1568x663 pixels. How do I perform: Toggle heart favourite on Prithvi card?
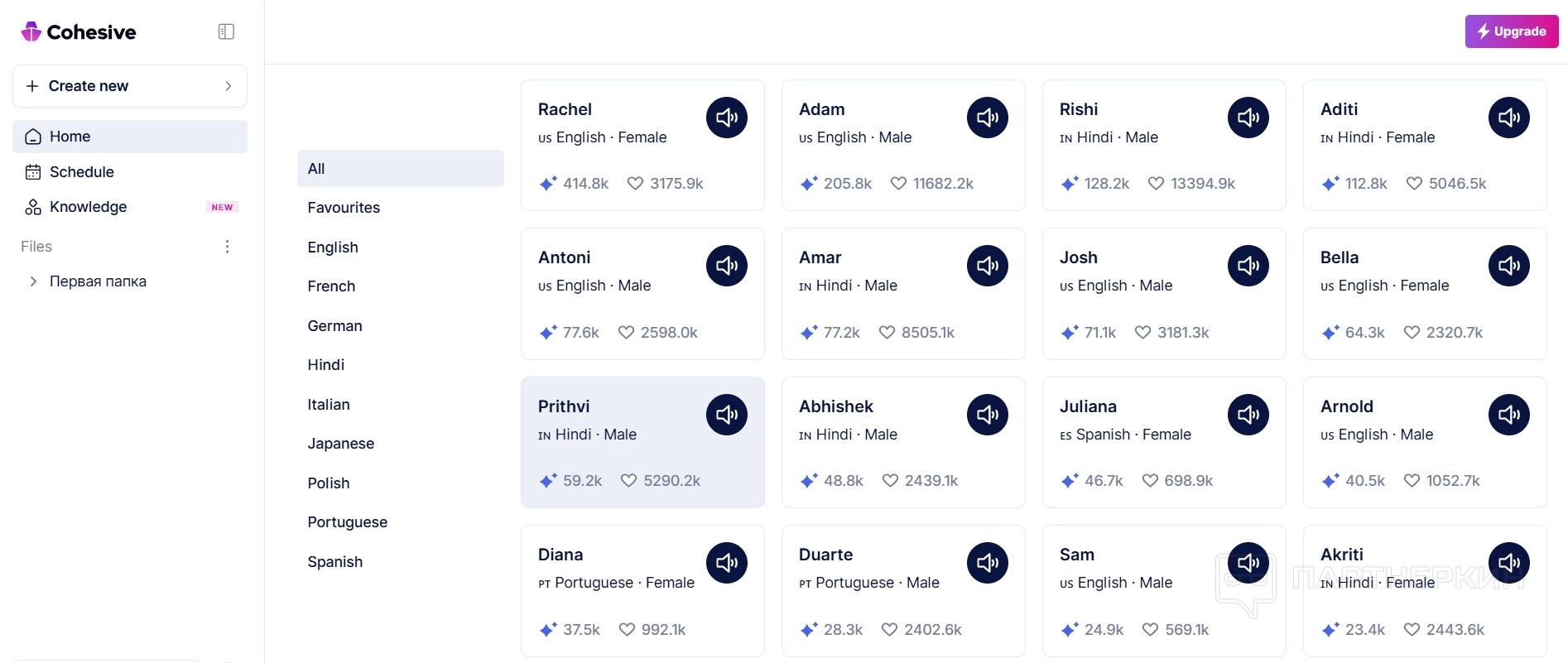coord(628,481)
